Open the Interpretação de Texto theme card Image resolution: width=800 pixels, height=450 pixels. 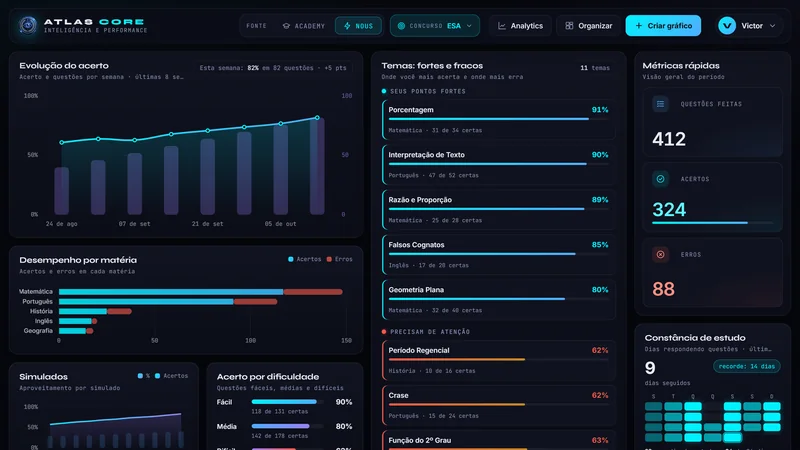pos(498,165)
